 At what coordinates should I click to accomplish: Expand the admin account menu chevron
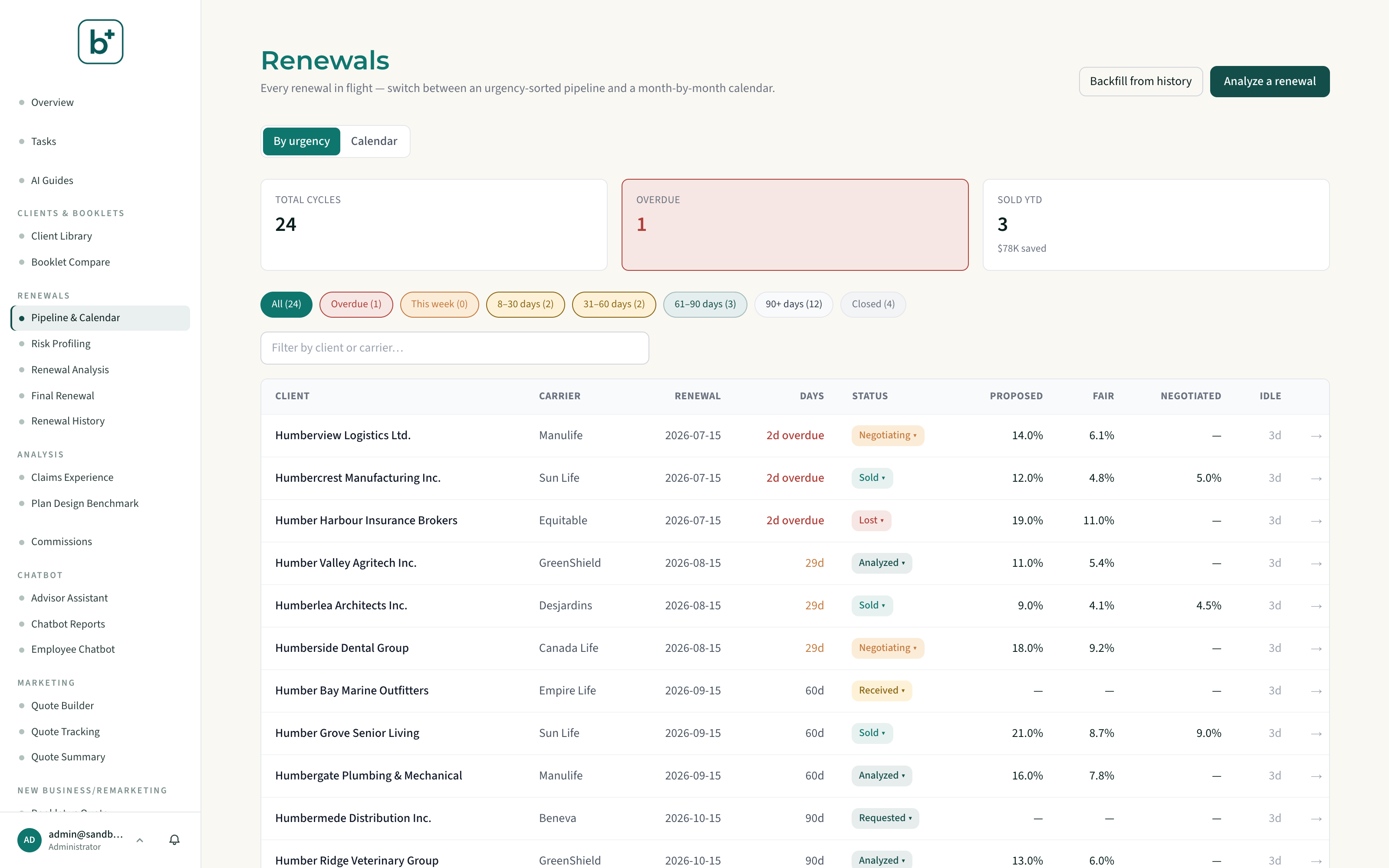[x=139, y=840]
